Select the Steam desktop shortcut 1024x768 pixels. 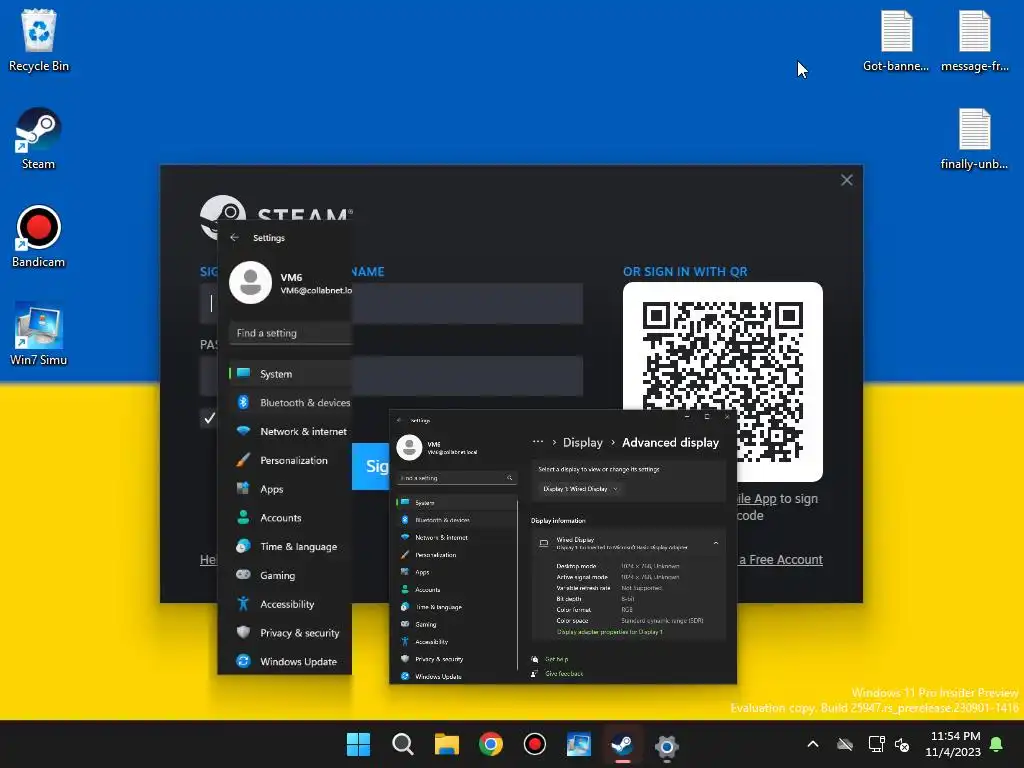coord(39,138)
